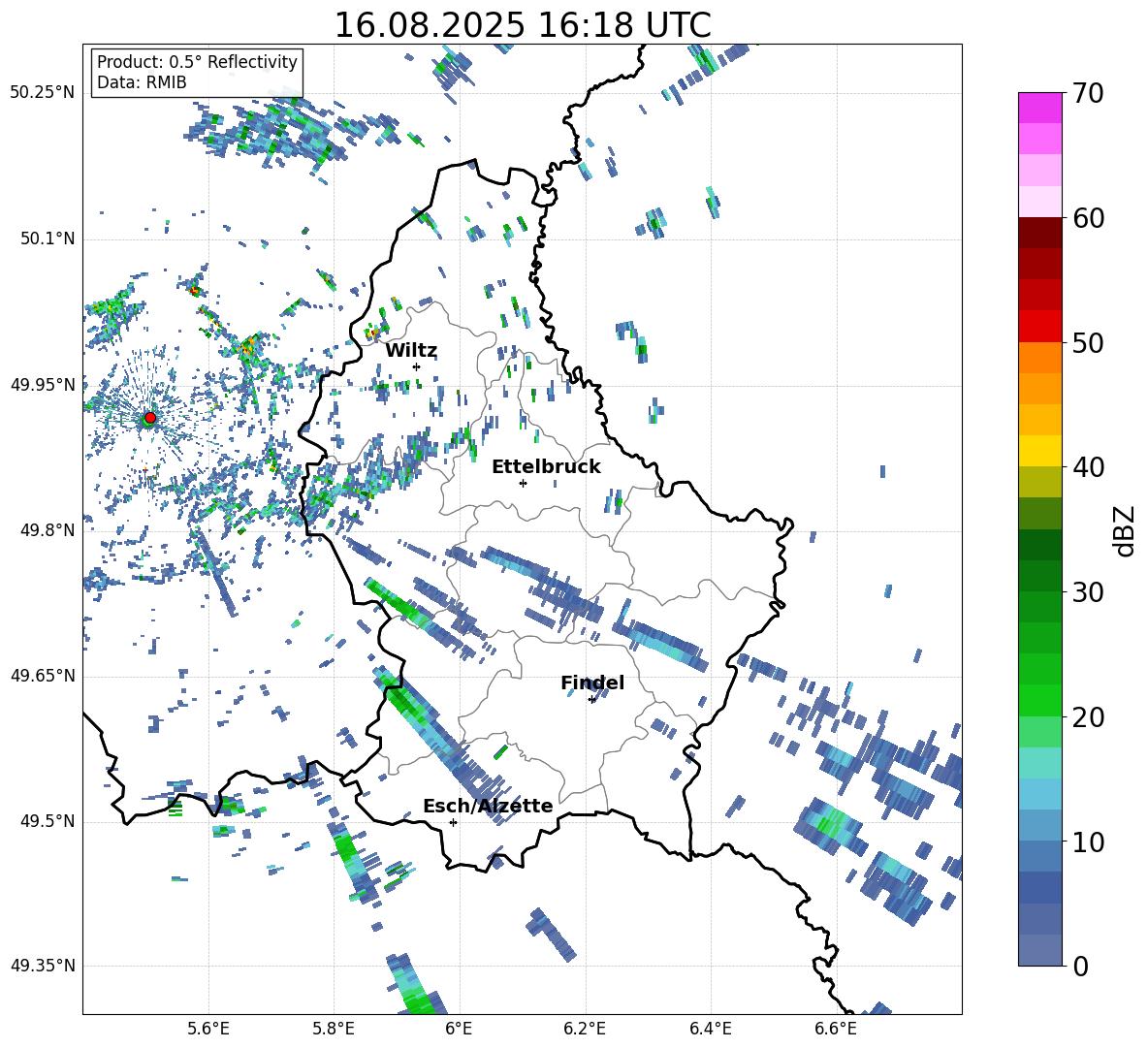Viewport: 1148px width, 1048px height.
Task: Click the 50.25°N latitude label
Action: coord(43,93)
